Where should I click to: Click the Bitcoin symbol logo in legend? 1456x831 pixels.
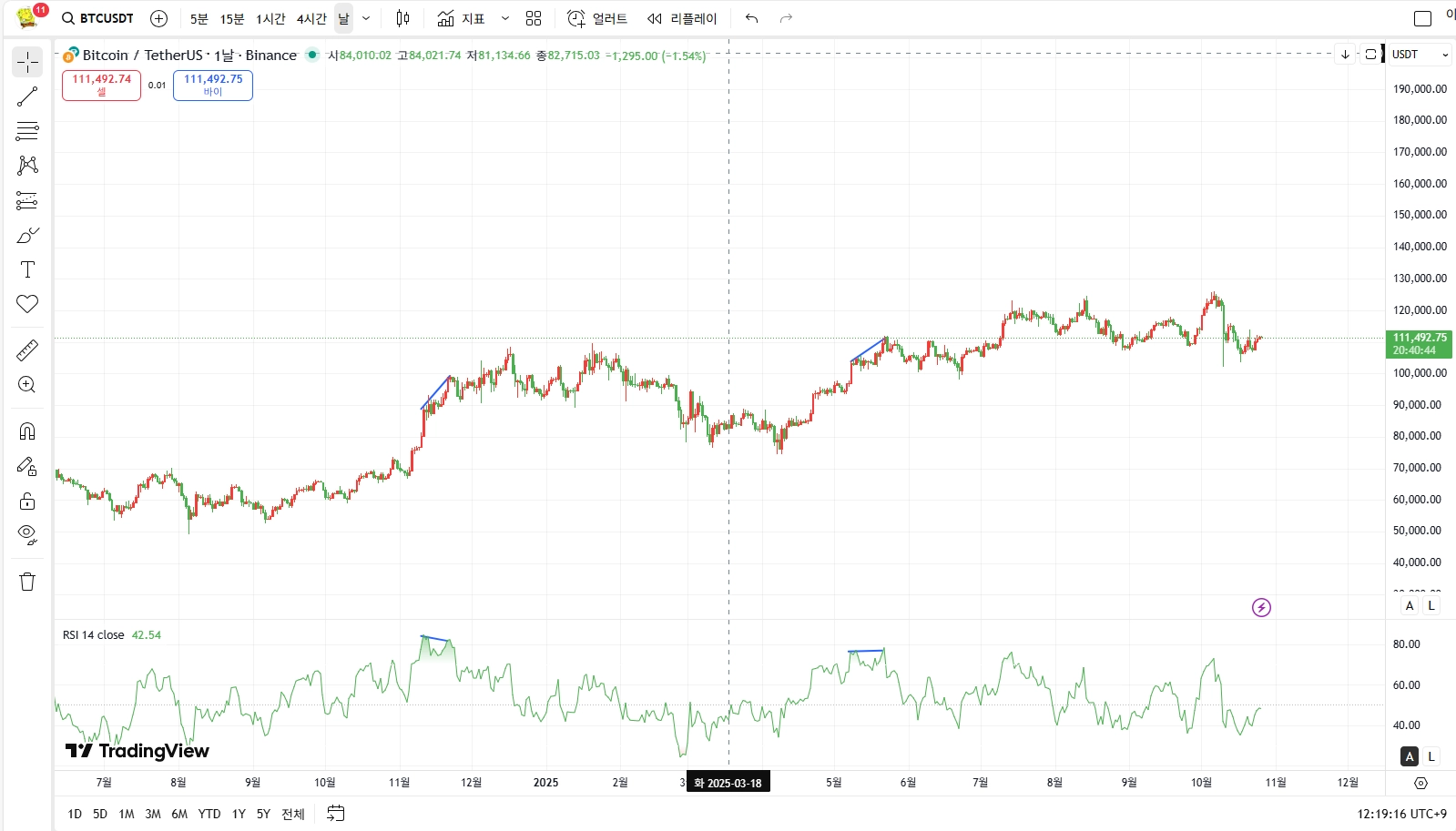71,56
